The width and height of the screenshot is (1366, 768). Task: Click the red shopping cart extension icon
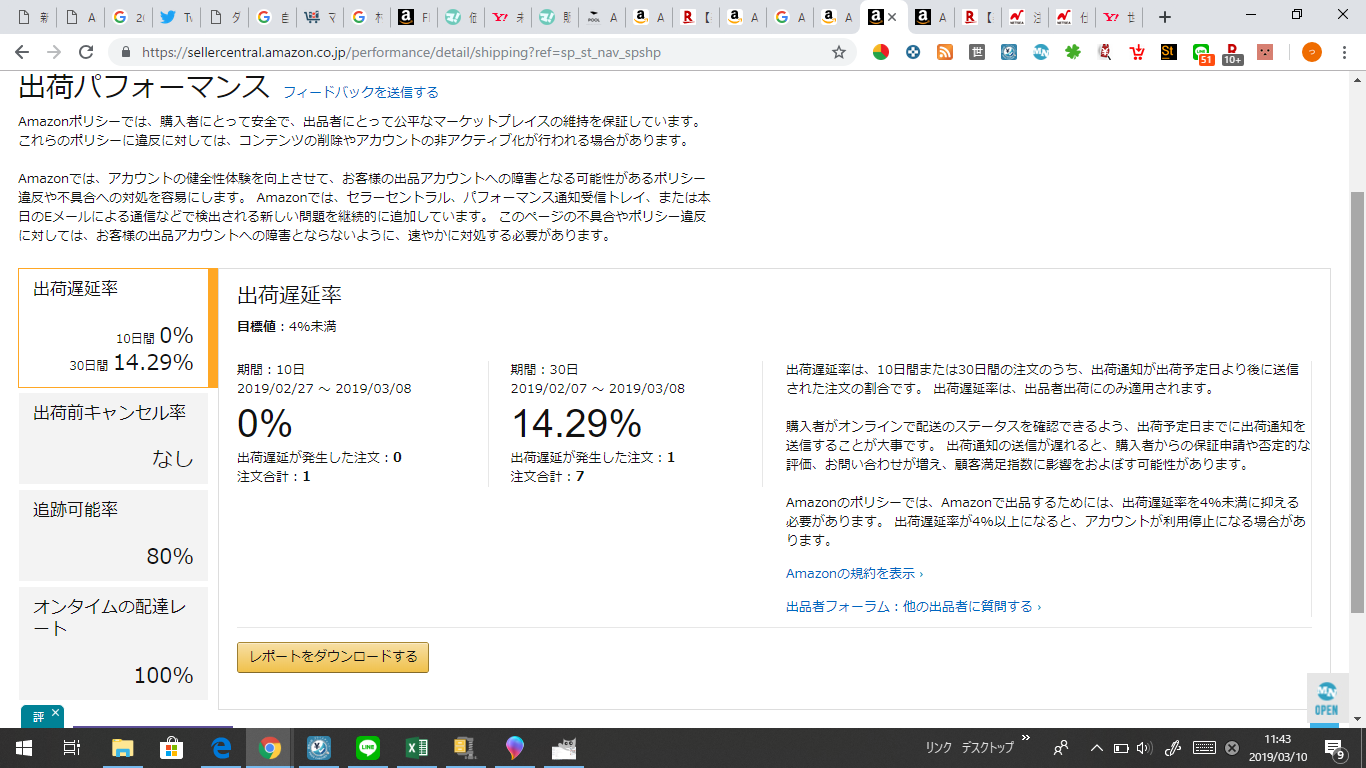(x=1136, y=52)
